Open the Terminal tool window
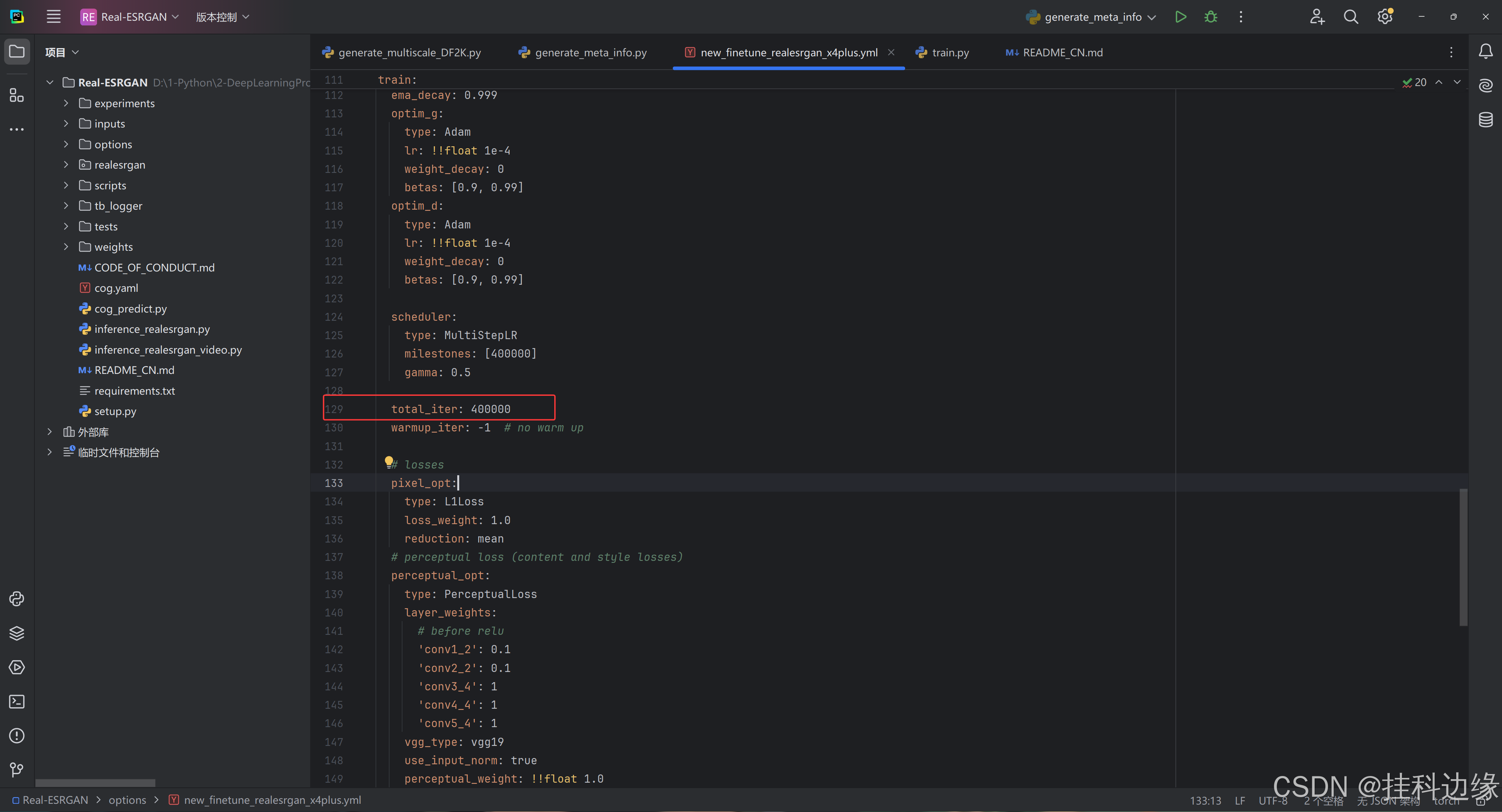 click(x=16, y=701)
